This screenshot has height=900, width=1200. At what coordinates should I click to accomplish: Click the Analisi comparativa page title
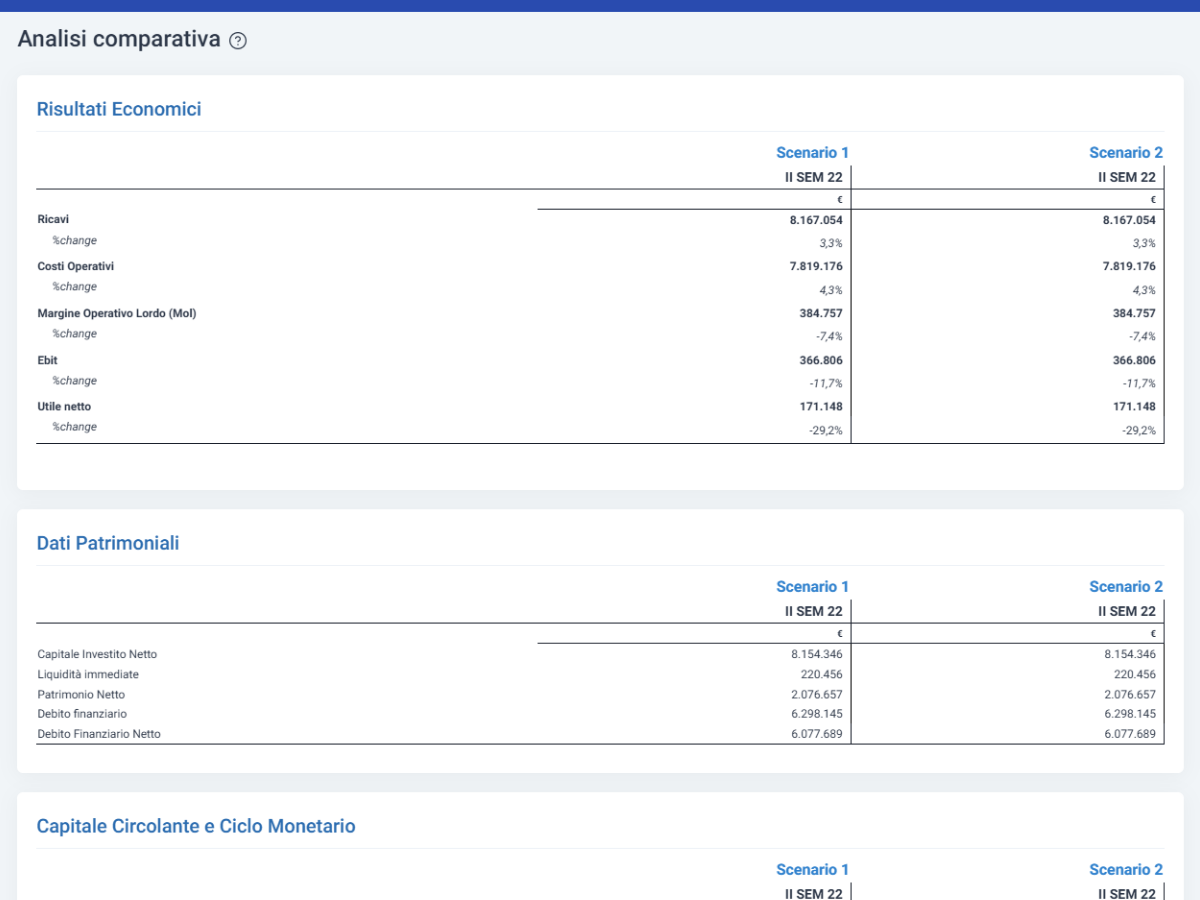point(119,40)
